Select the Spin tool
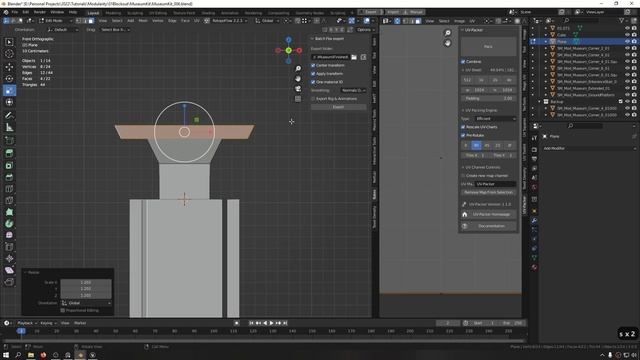The height and width of the screenshot is (360, 640). click(9, 224)
